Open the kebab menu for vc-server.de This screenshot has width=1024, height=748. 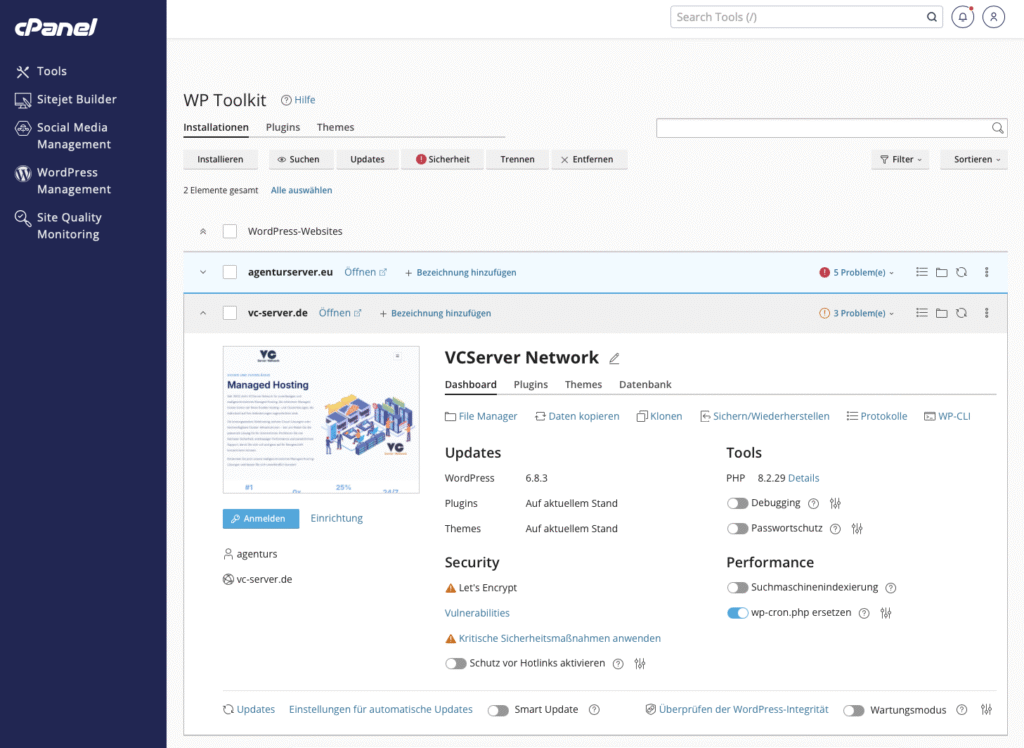click(986, 312)
